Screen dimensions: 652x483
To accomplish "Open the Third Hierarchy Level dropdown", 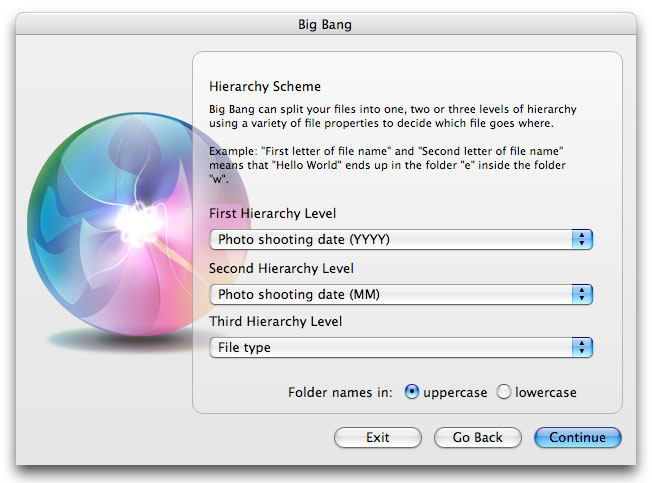I will [401, 347].
